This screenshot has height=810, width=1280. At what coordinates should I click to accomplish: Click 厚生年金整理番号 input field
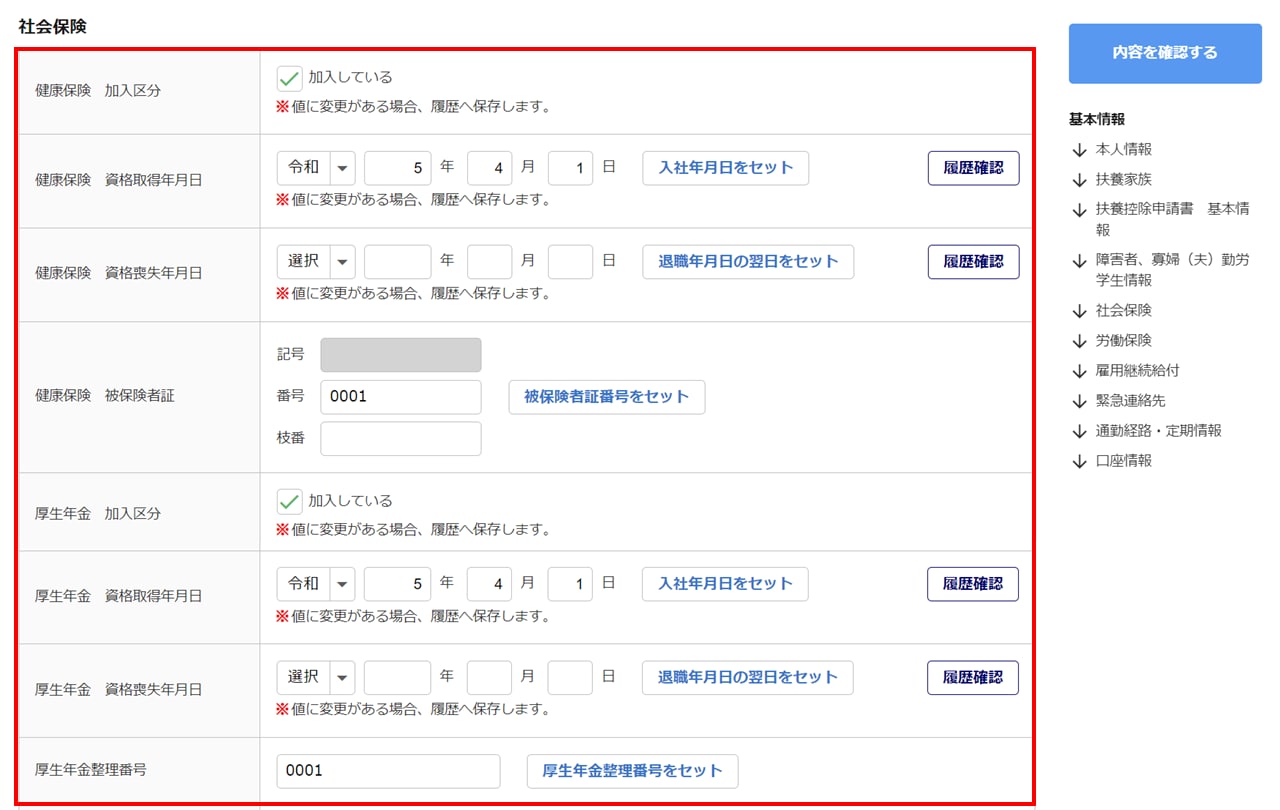388,772
